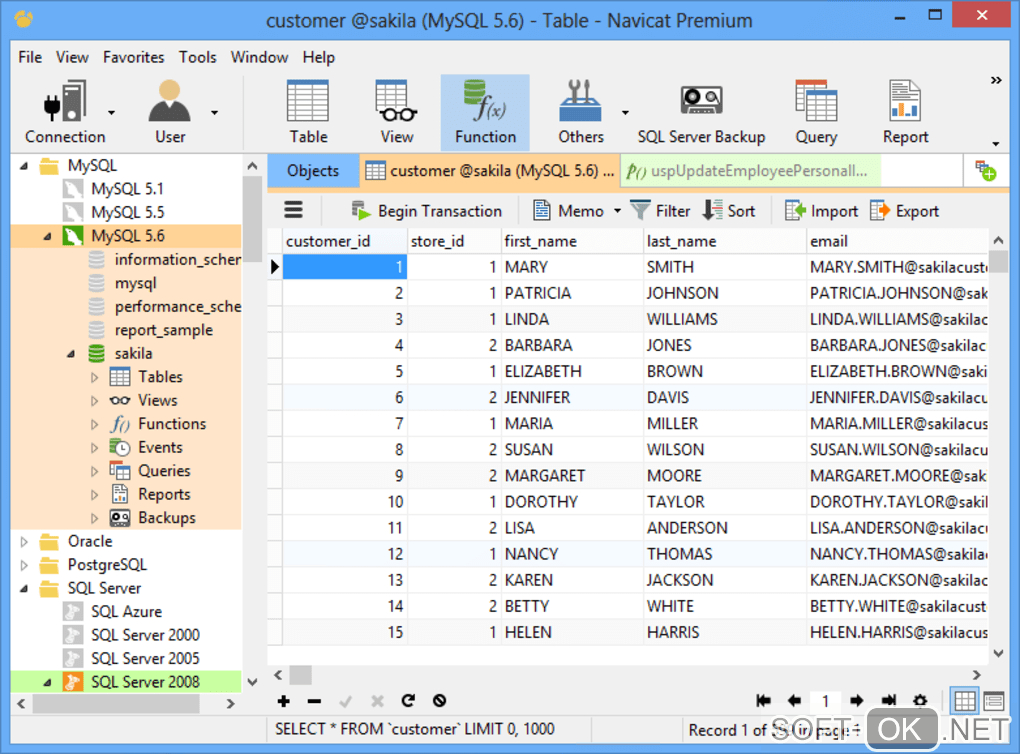Click the tree panel vertical scrollbar thumb

click(x=252, y=219)
